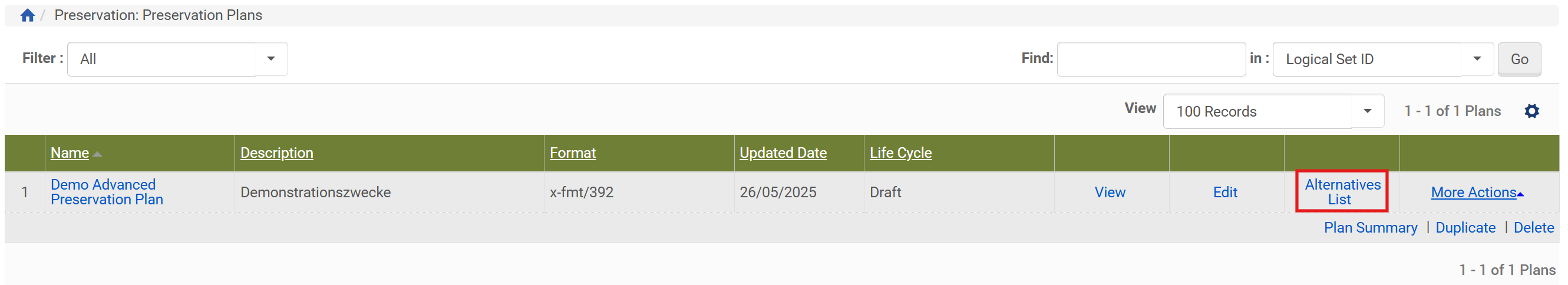Screen dimensions: 1568x285
Task: Click Edit for the preservation plan
Action: (x=1224, y=193)
